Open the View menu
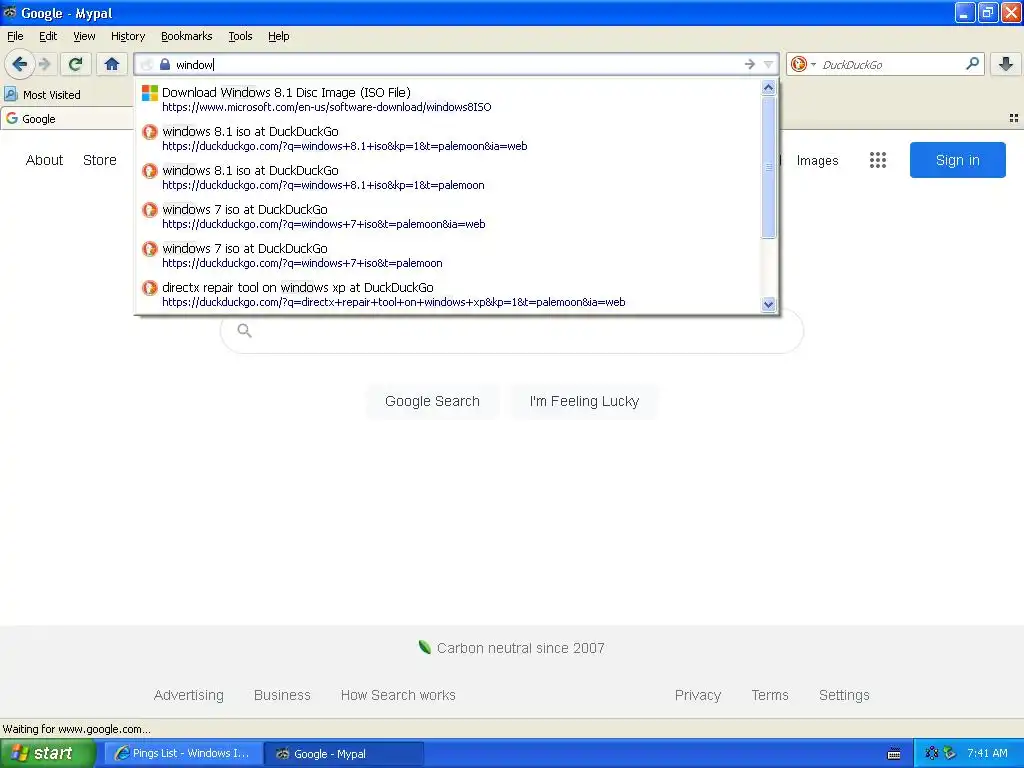This screenshot has width=1024, height=768. [x=84, y=36]
